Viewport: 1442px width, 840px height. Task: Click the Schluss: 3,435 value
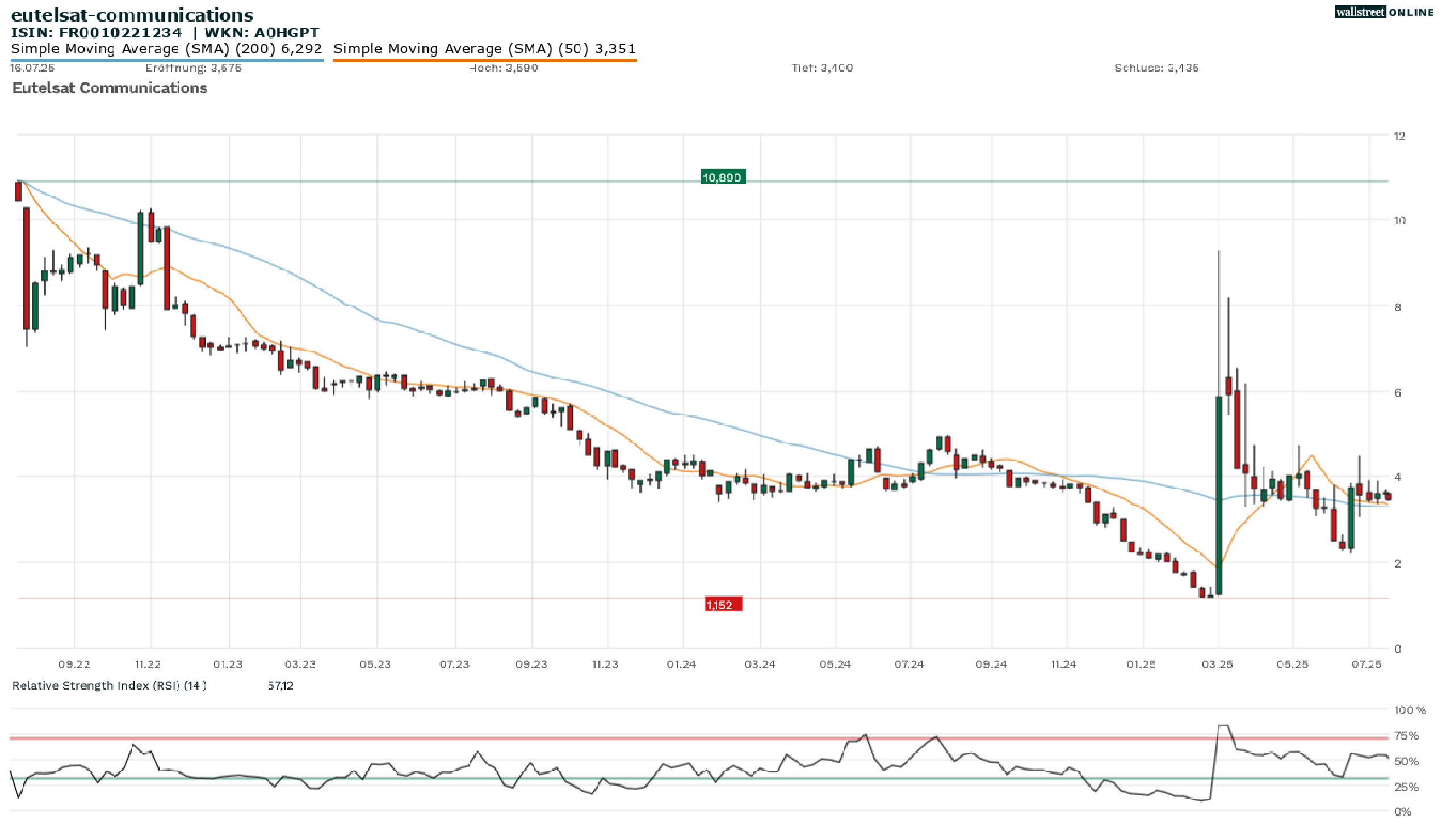point(1156,68)
